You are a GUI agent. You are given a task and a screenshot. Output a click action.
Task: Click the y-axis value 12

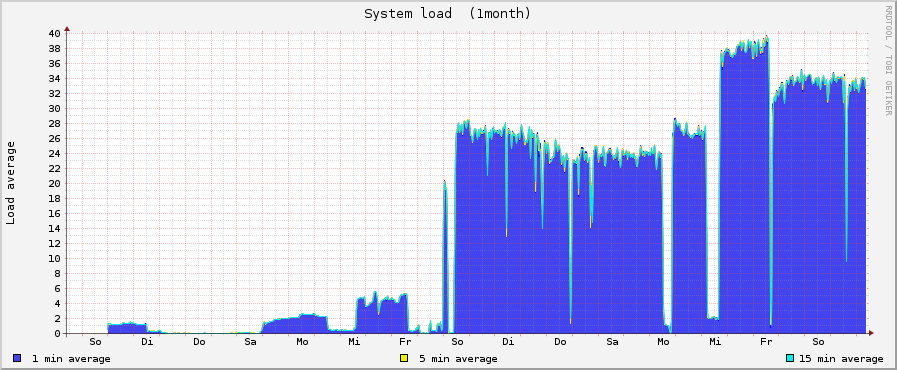tap(54, 244)
